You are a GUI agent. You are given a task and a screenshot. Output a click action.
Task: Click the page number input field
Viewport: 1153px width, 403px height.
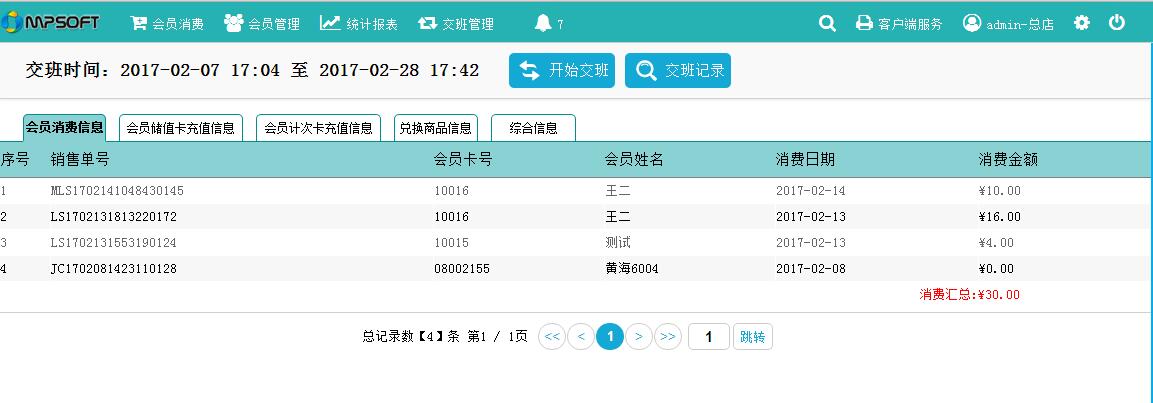click(708, 337)
